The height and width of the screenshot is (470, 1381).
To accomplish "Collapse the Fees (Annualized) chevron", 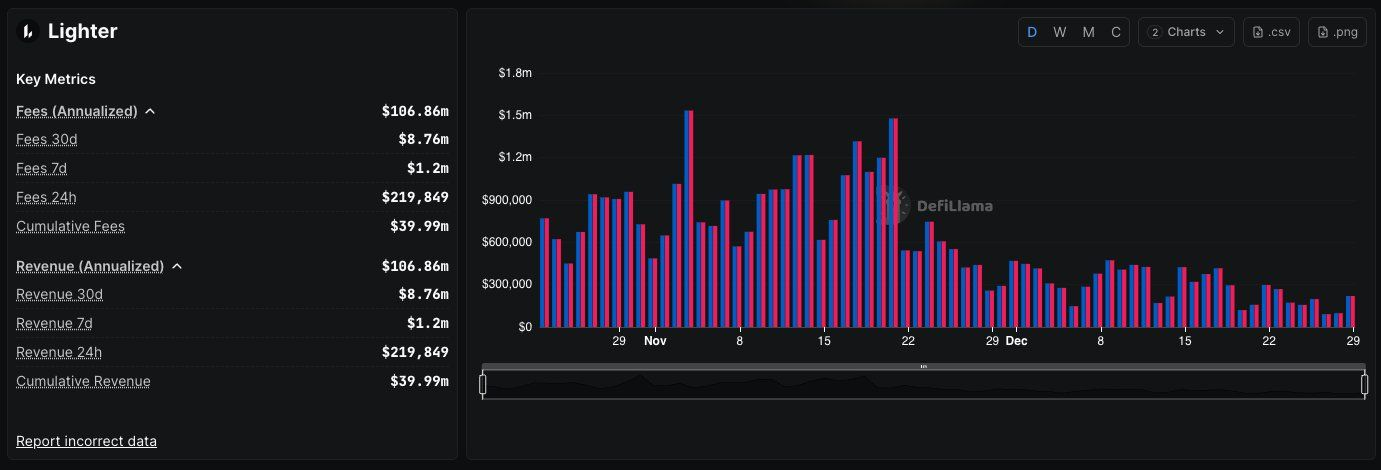I will coord(150,112).
